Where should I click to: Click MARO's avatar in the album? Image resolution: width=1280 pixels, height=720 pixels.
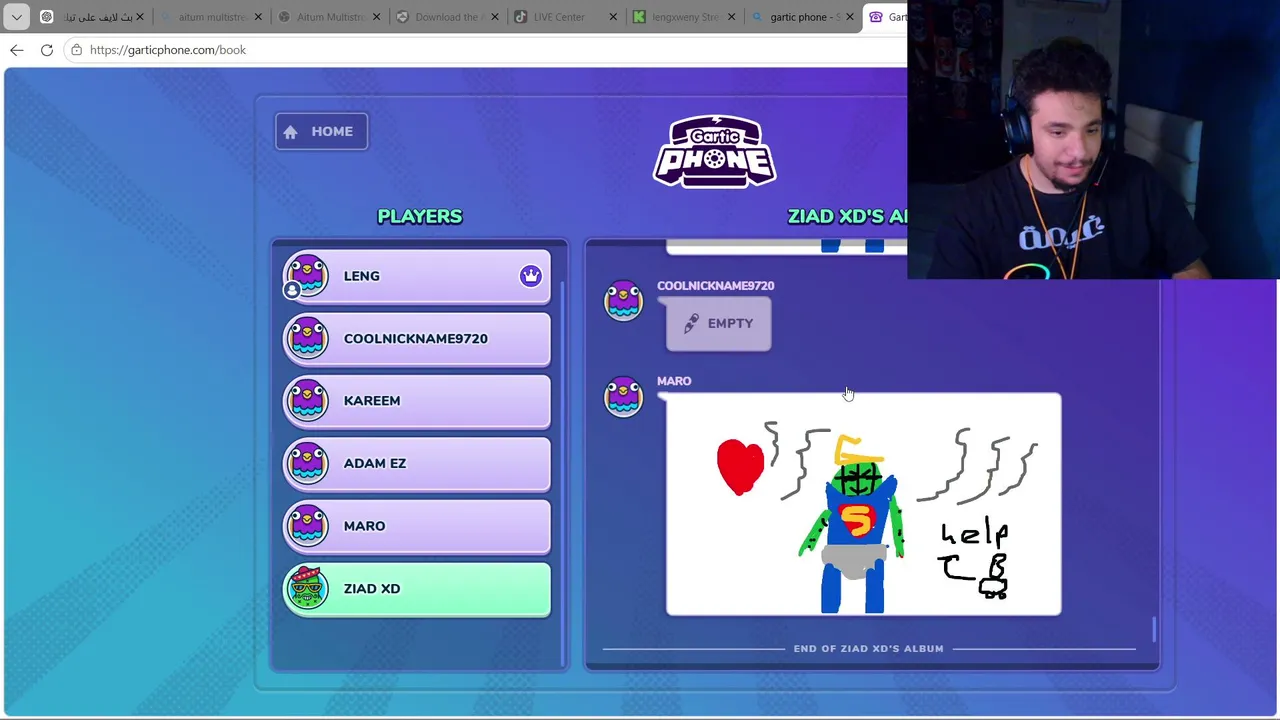pos(623,396)
